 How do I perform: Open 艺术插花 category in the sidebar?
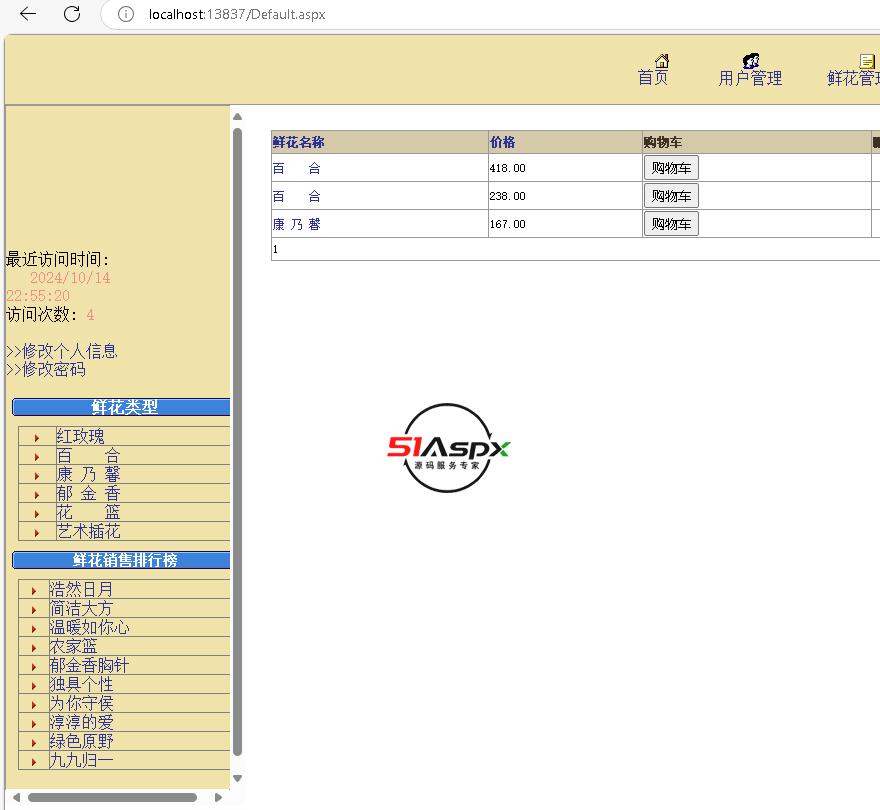click(88, 531)
